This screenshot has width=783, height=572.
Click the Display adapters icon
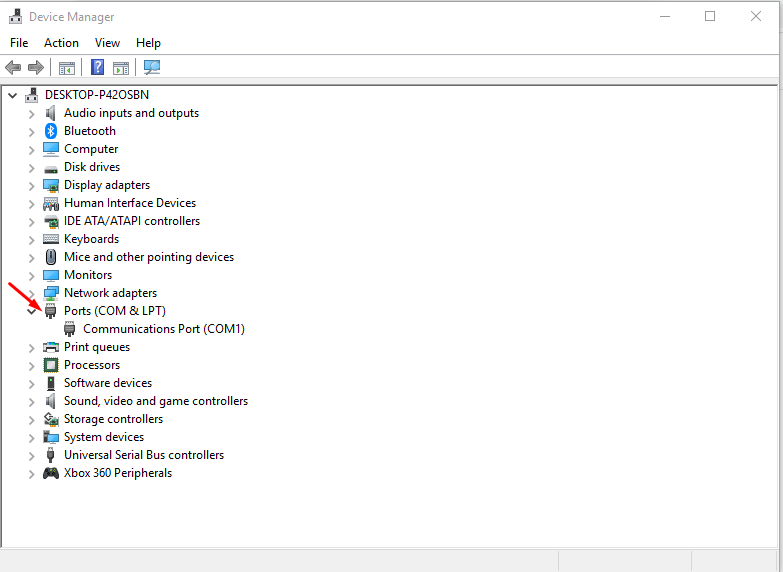(50, 185)
